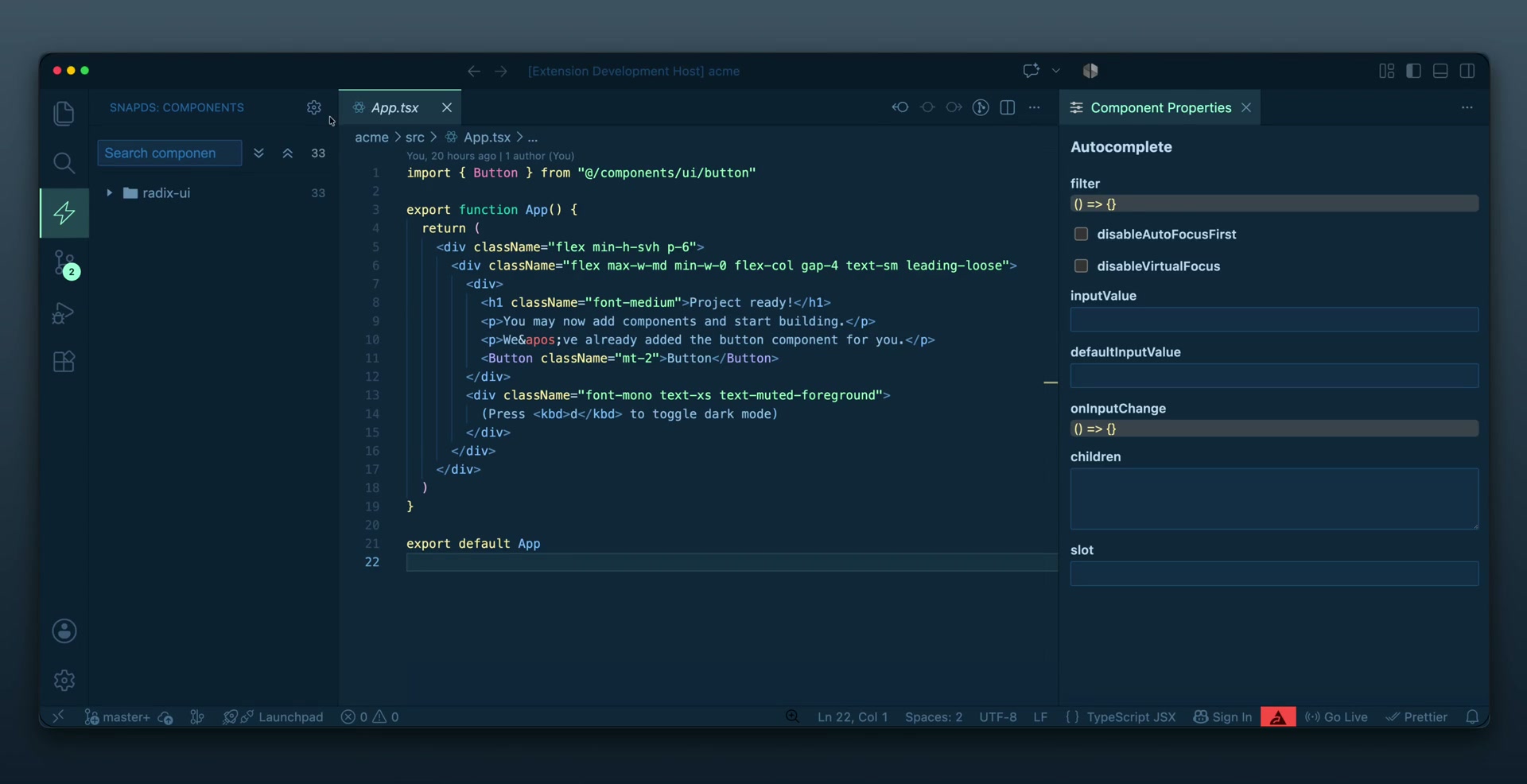Click the zoom magnifier in status bar

792,716
